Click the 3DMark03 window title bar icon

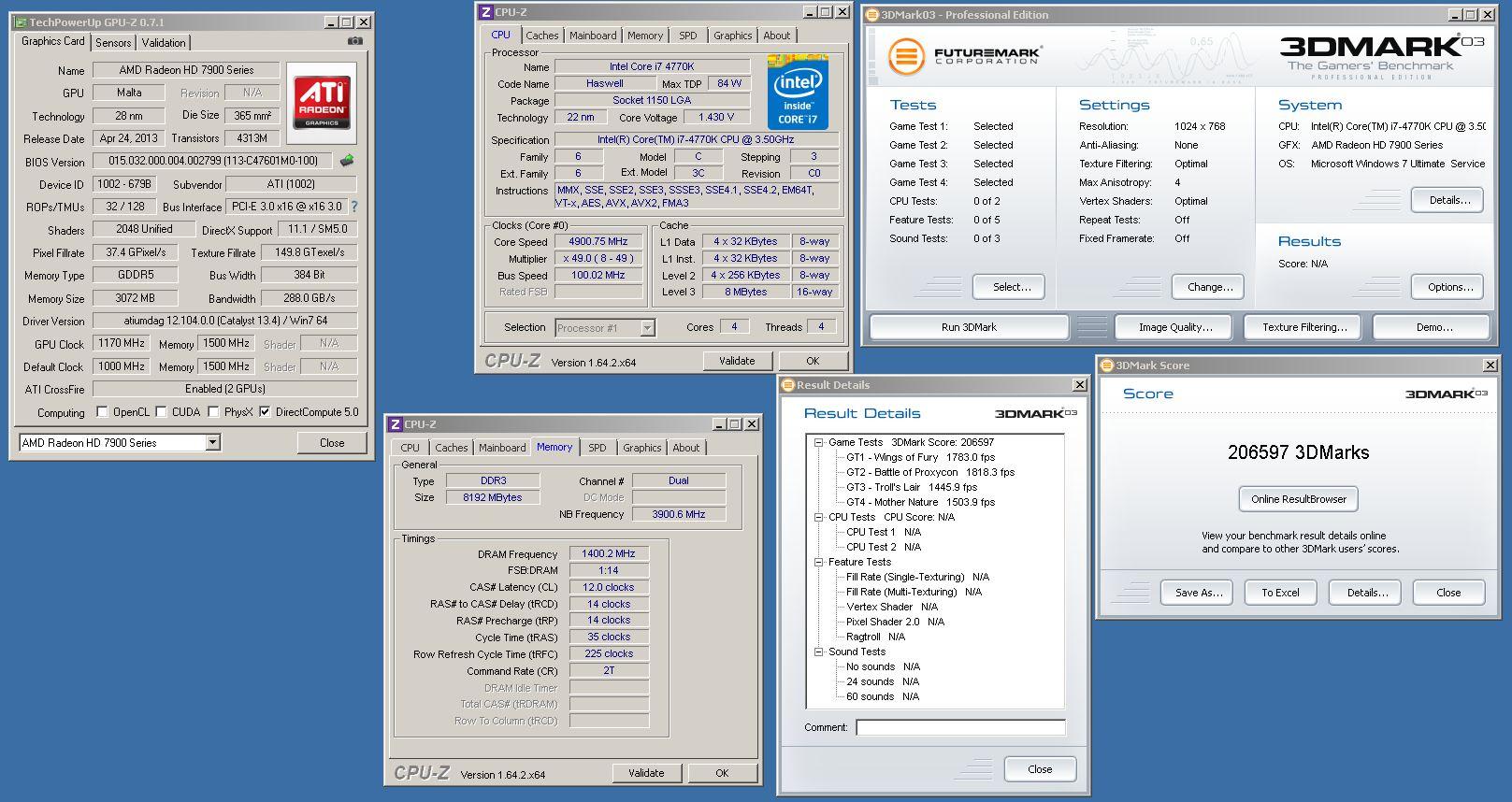(x=871, y=15)
